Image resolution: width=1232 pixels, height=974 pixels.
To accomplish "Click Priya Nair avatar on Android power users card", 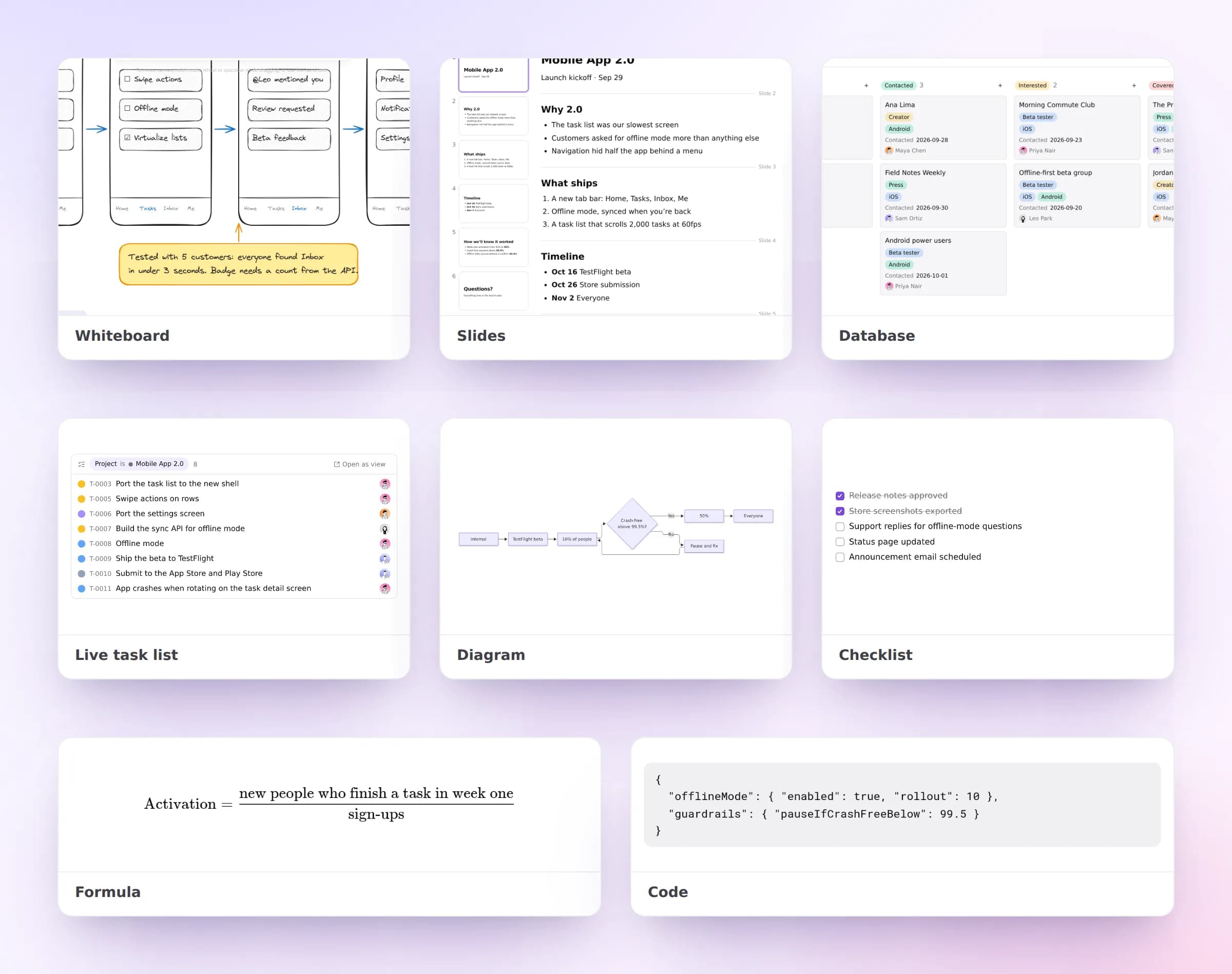I will tap(889, 286).
